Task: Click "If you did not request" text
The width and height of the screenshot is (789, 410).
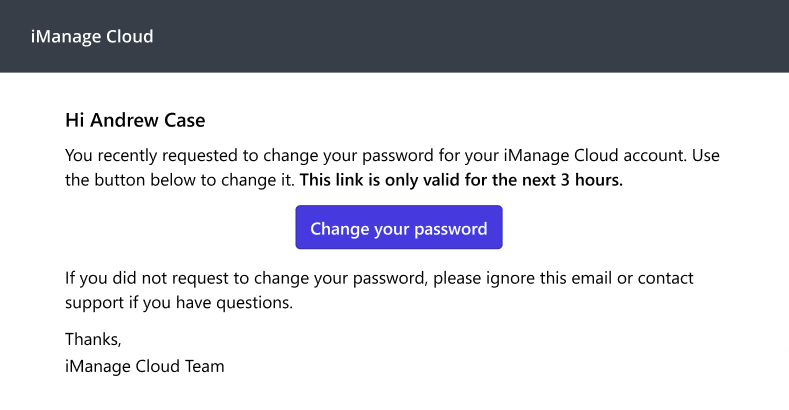Action: point(144,278)
